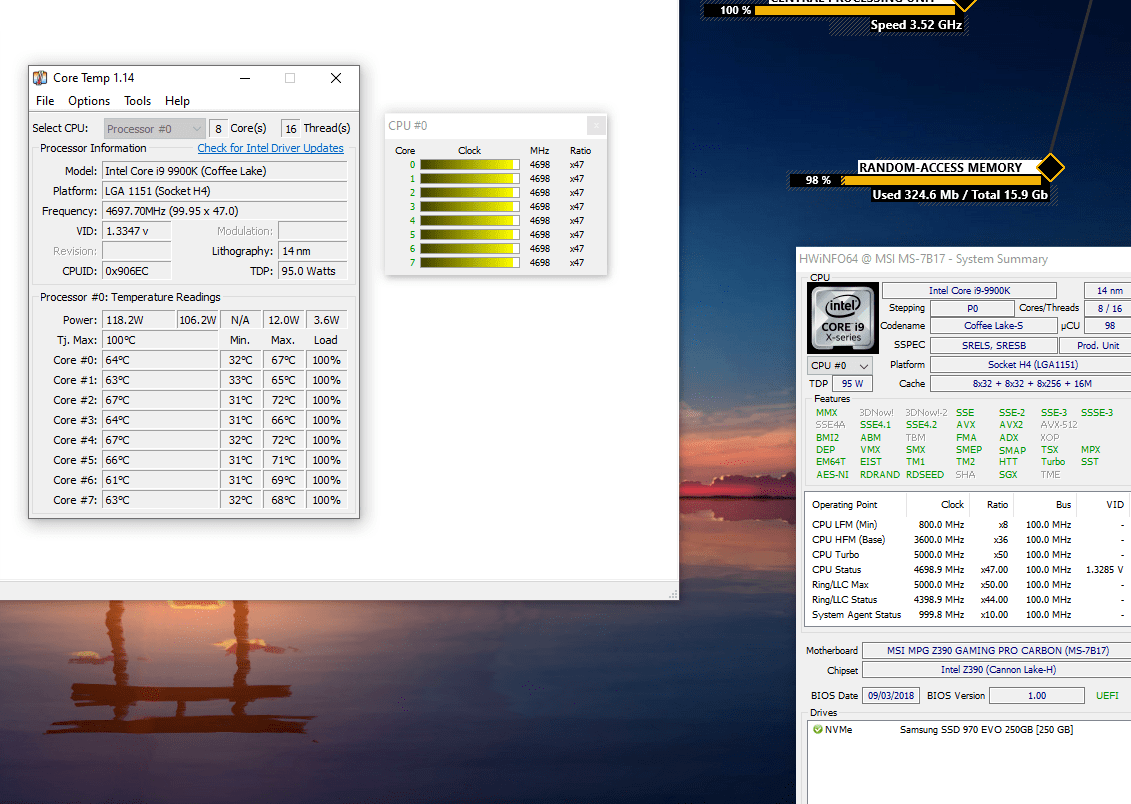Click the Core #0 temperature 64°C
Viewport: 1131px width, 804px height.
(159, 360)
